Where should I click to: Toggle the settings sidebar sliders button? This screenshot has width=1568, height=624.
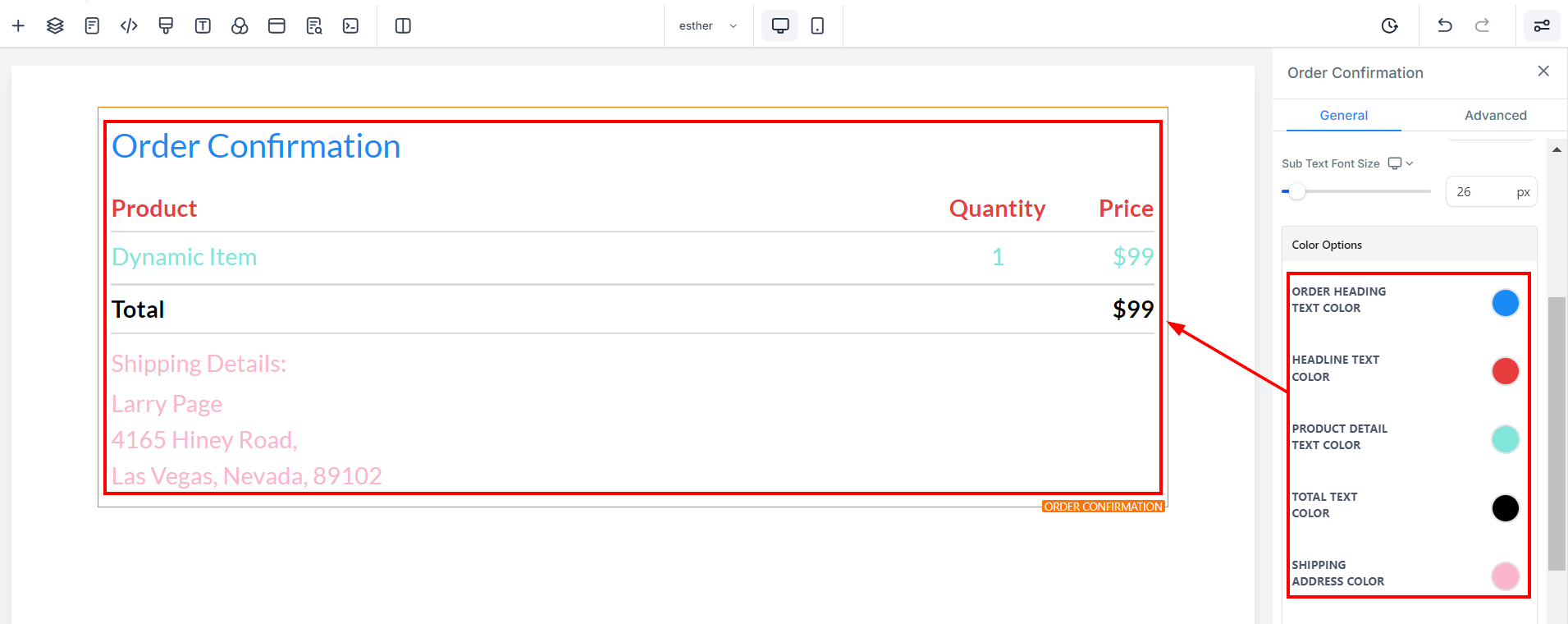pos(1542,26)
